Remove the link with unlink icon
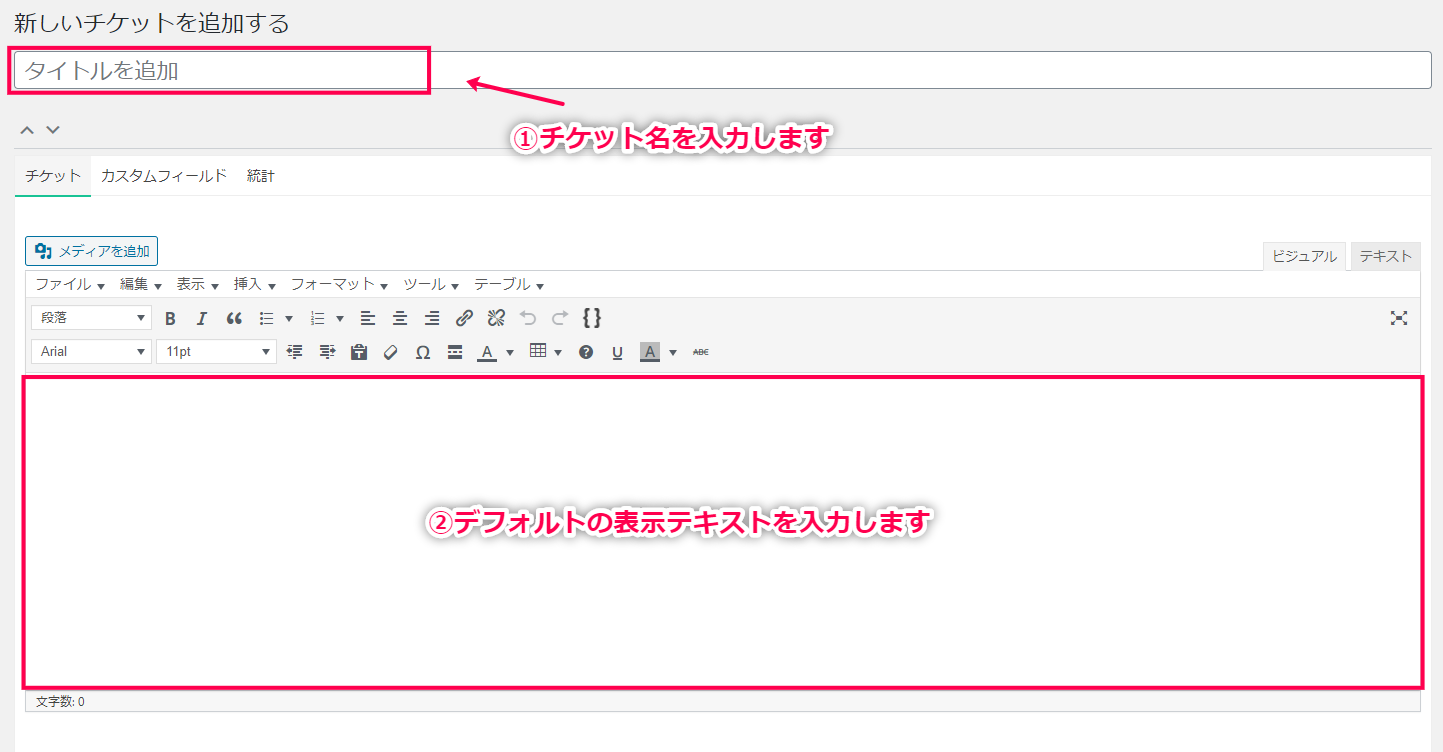The width and height of the screenshot is (1443, 752). [496, 318]
